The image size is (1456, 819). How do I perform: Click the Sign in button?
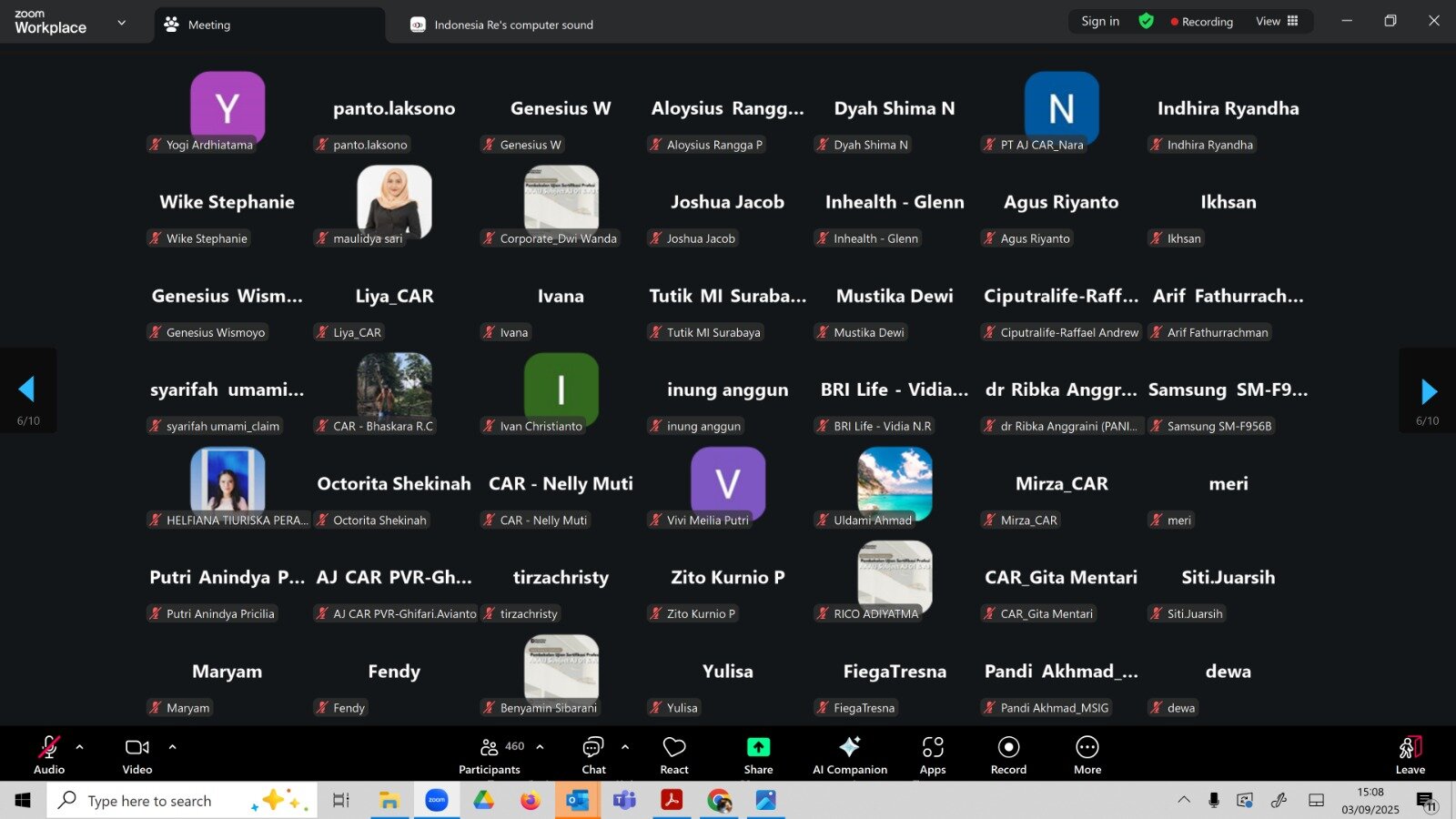coord(1100,21)
